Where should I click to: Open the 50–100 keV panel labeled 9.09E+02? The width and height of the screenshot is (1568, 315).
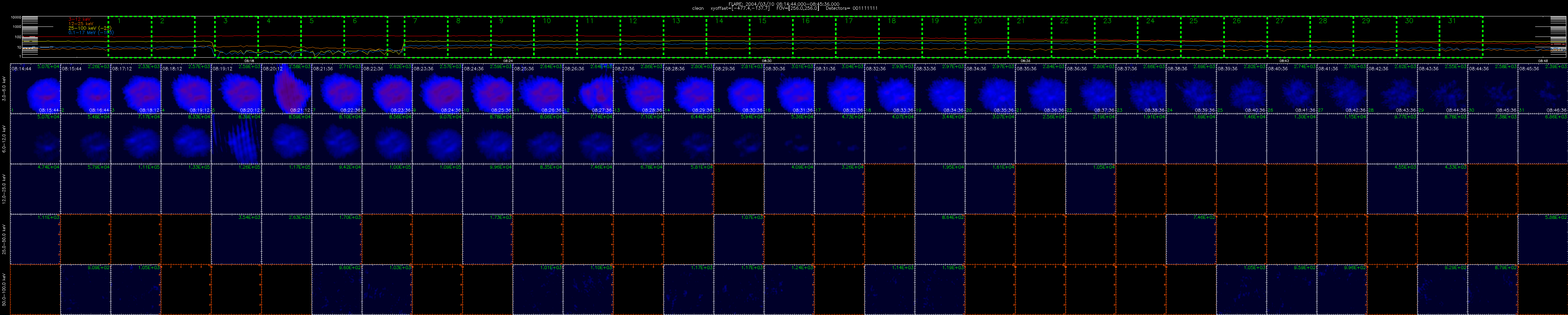(x=86, y=290)
